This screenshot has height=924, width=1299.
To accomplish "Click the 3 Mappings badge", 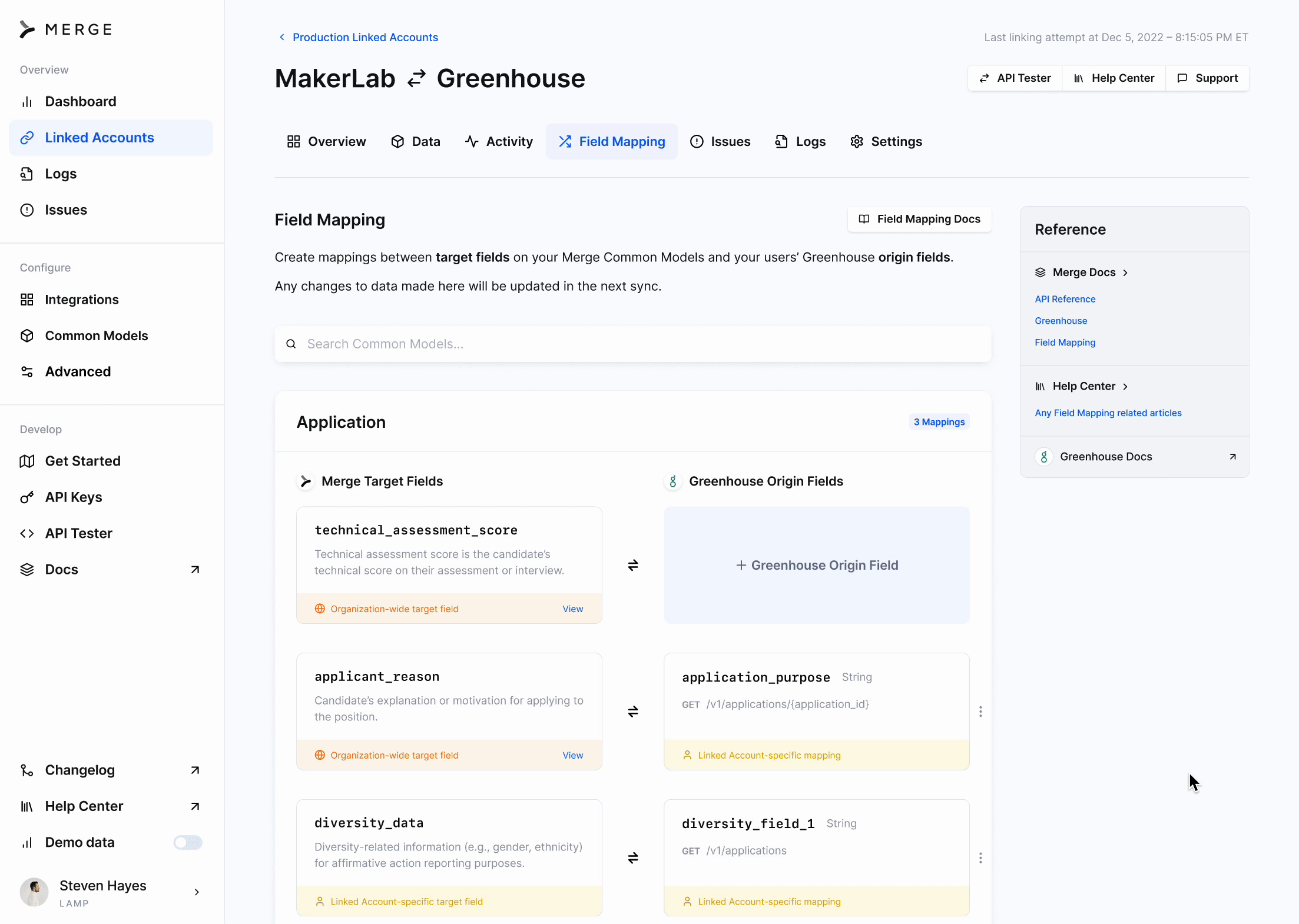I will coord(939,422).
